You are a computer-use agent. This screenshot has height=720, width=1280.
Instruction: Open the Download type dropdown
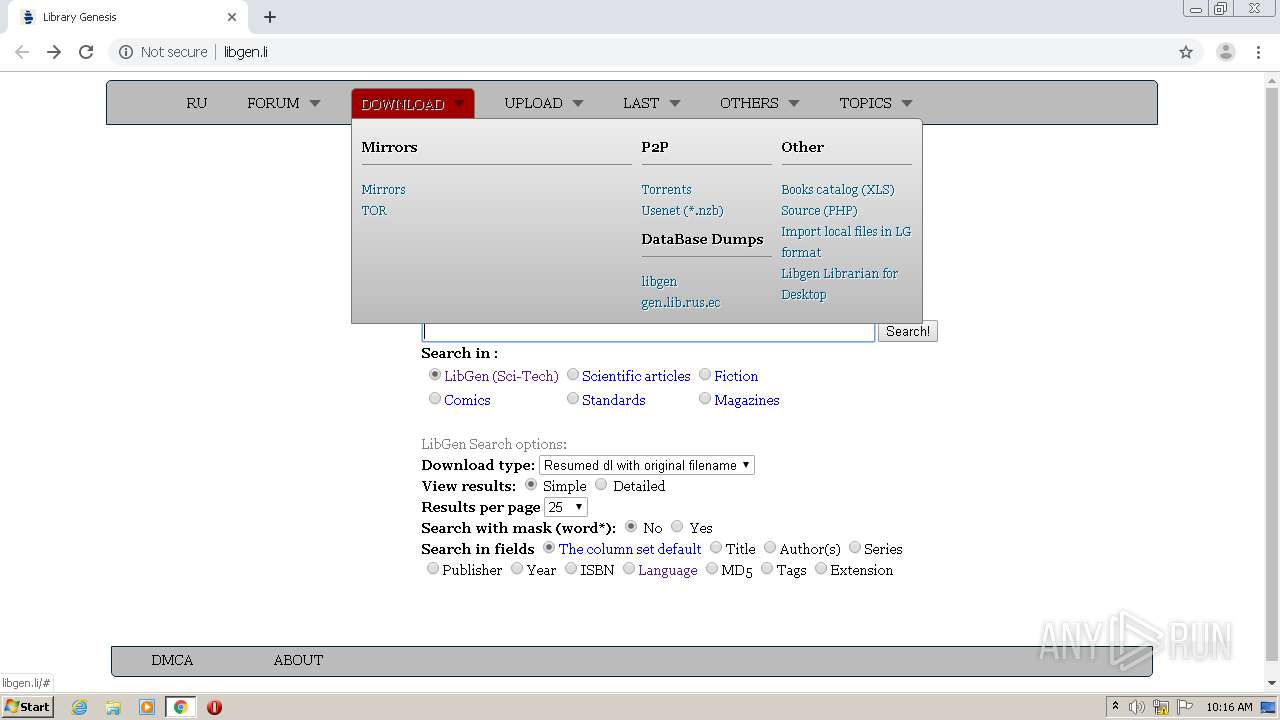[x=647, y=465]
